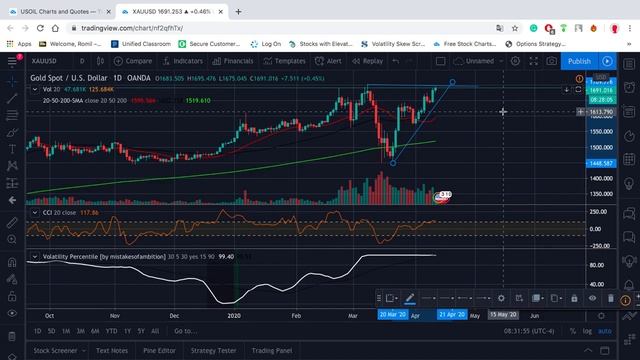This screenshot has height=360, width=640.
Task: Open the ideas lightbulb panel
Action: (x=629, y=183)
